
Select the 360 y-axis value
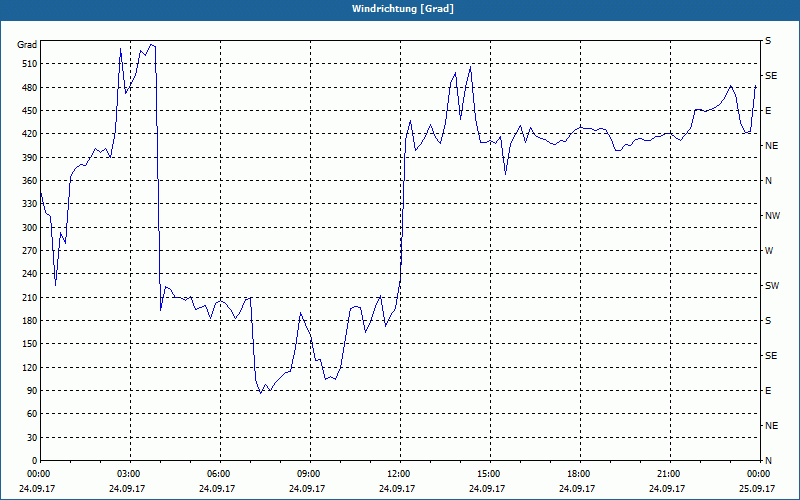[30, 181]
